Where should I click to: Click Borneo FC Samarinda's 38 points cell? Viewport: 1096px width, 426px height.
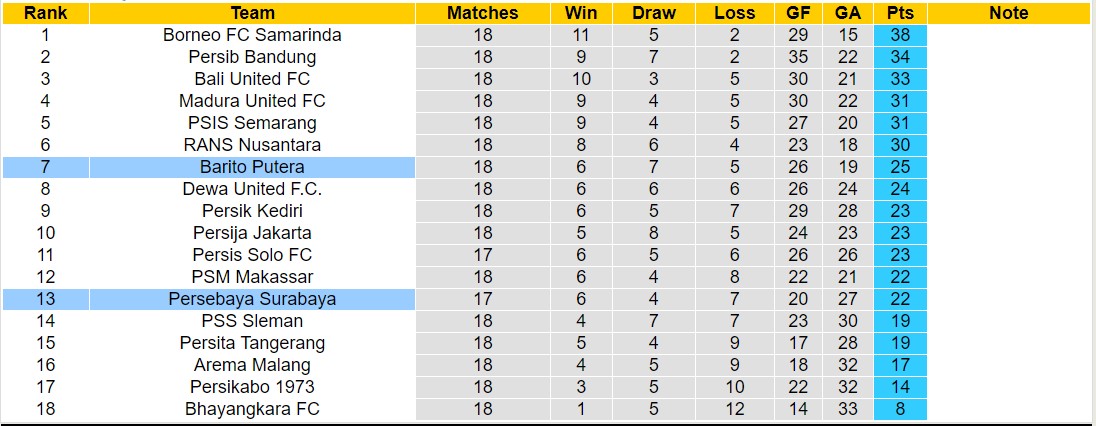899,35
